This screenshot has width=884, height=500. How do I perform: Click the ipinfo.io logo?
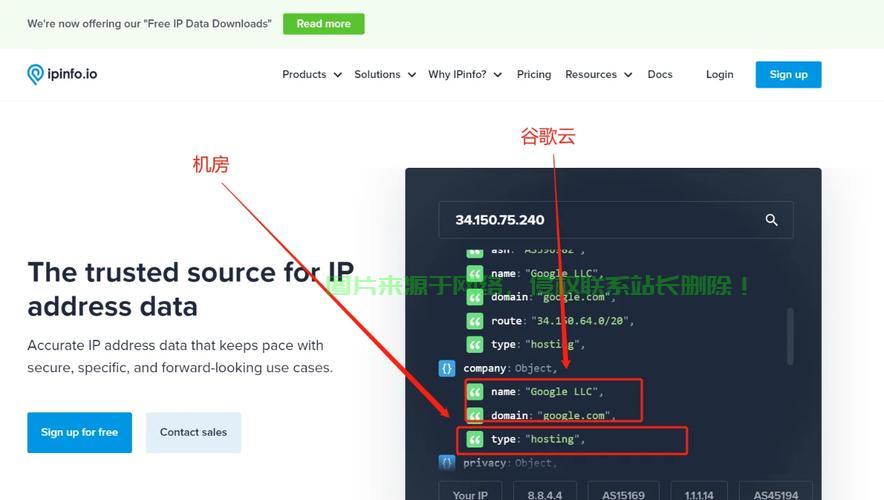pos(62,74)
